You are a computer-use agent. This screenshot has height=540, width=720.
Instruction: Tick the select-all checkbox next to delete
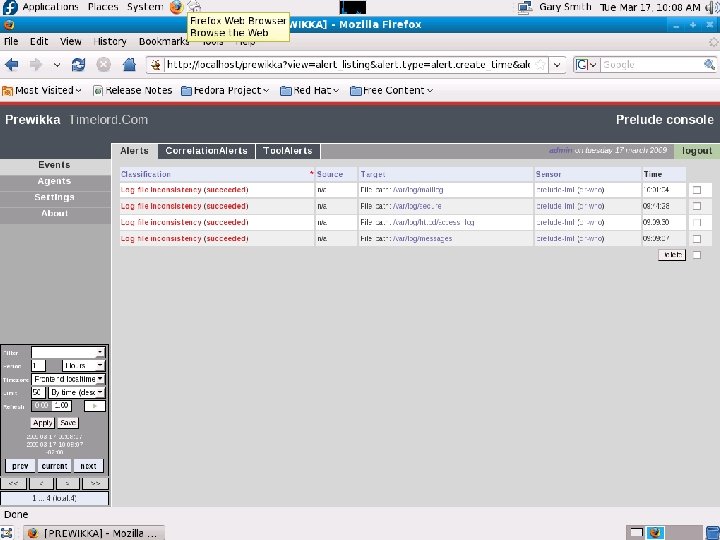click(697, 255)
